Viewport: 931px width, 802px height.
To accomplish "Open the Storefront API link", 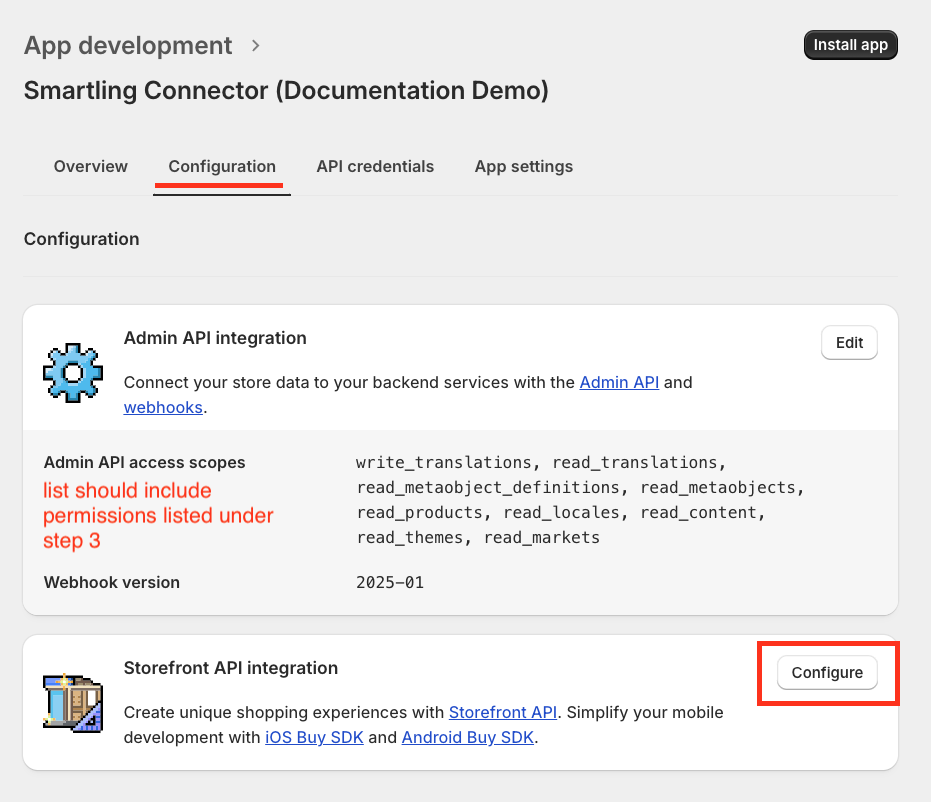I will [x=503, y=712].
